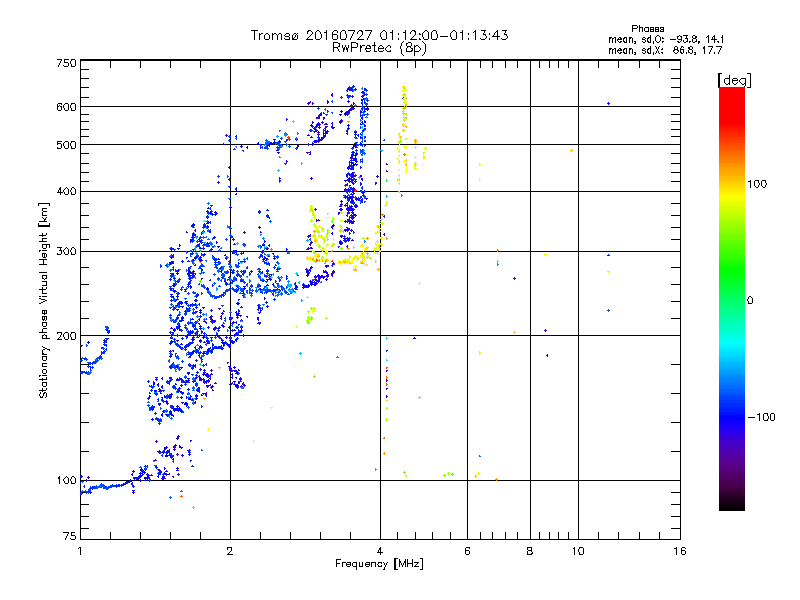
Task: Select the 'mean, sd,O: -93.8, 14.1' line
Action: (x=666, y=39)
